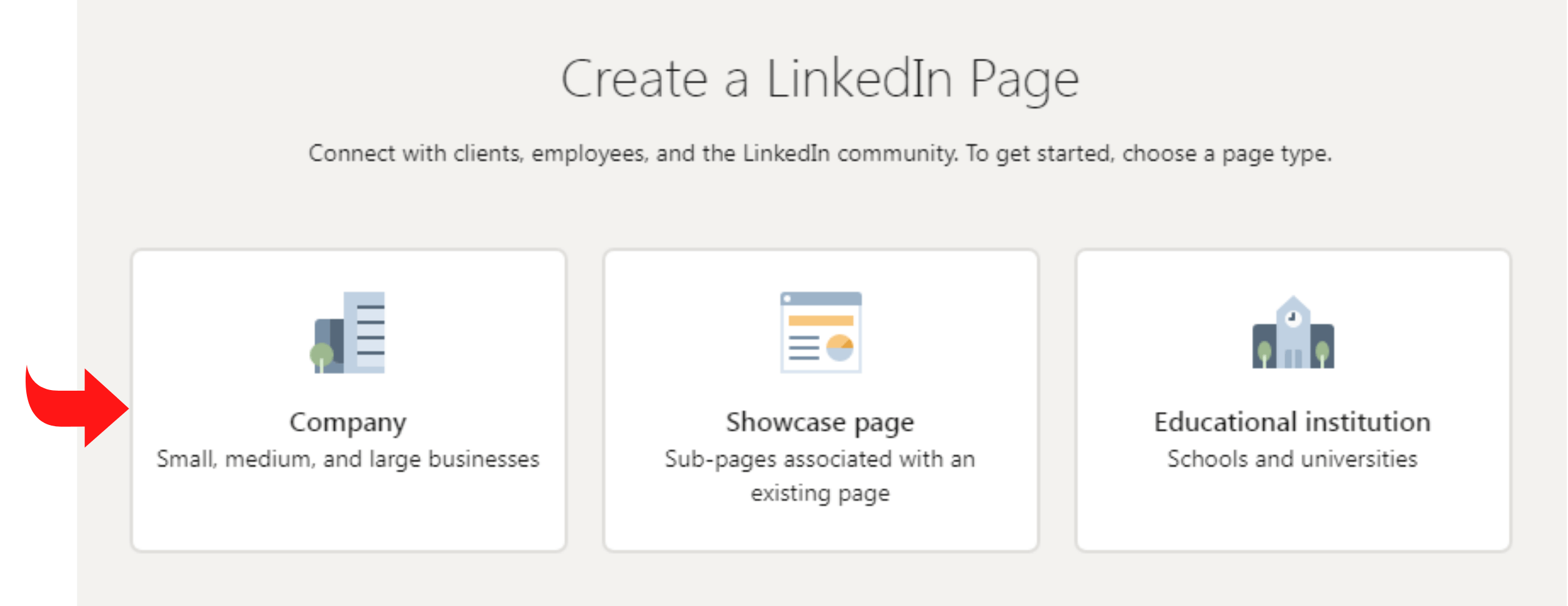Click the Company buildings icon
Viewport: 1568px width, 606px height.
(x=348, y=333)
